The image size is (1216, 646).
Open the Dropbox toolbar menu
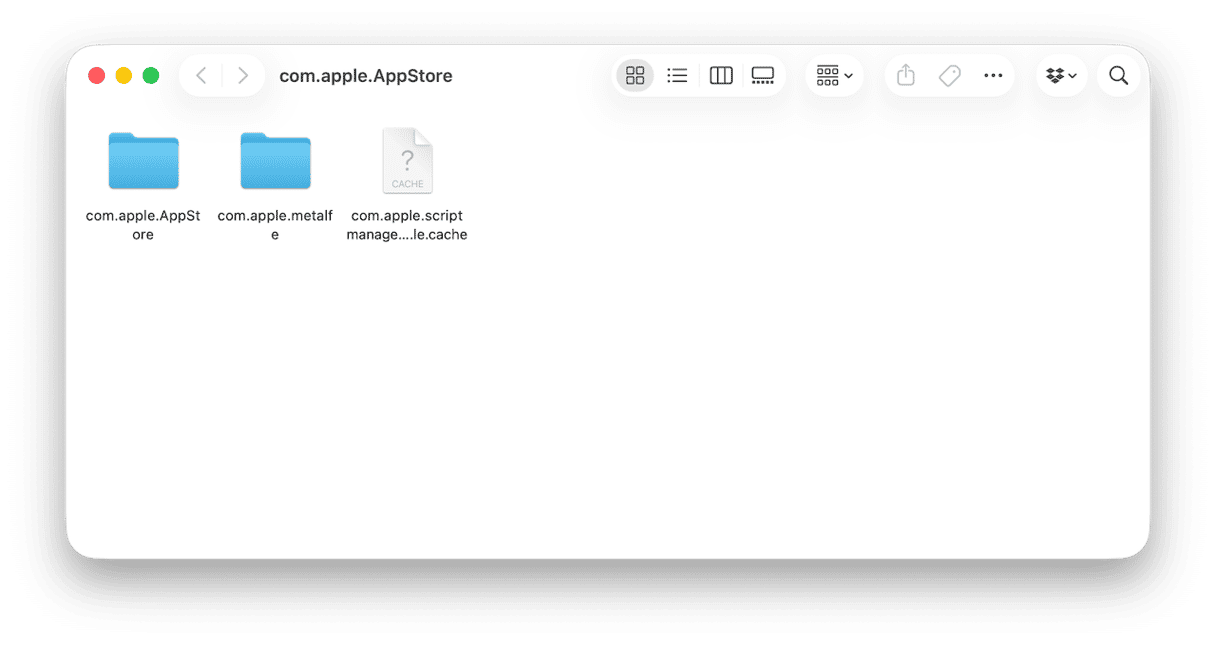tap(1061, 76)
